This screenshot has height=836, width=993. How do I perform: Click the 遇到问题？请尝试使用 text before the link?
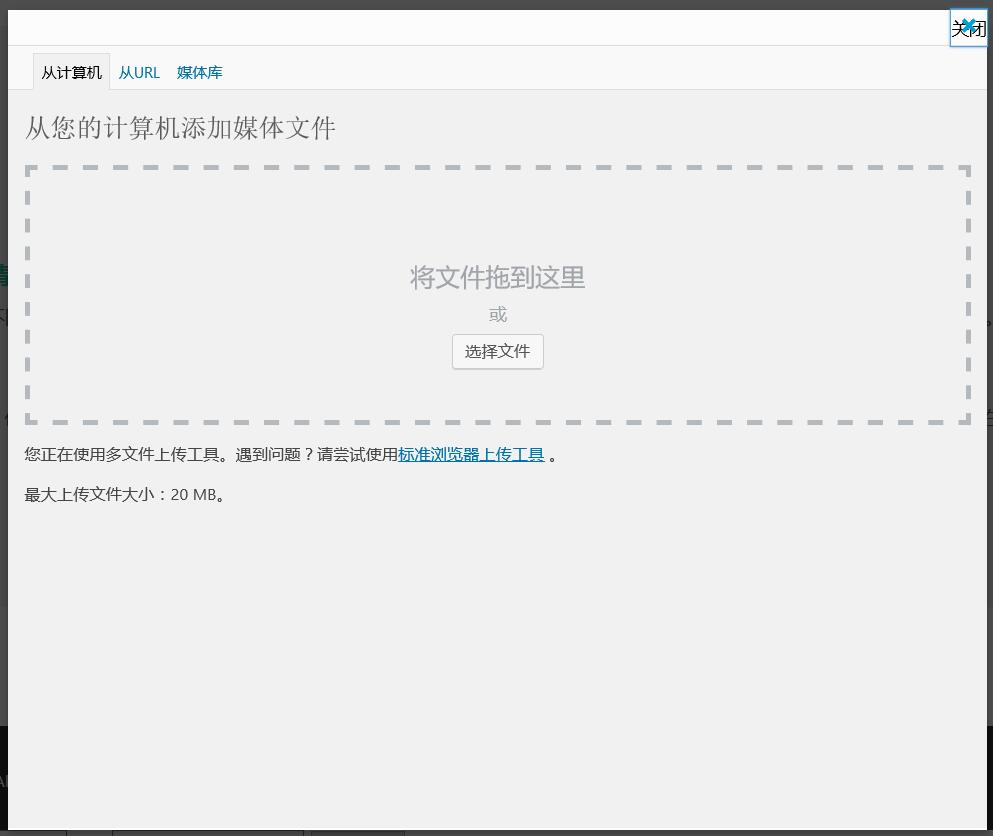point(316,455)
